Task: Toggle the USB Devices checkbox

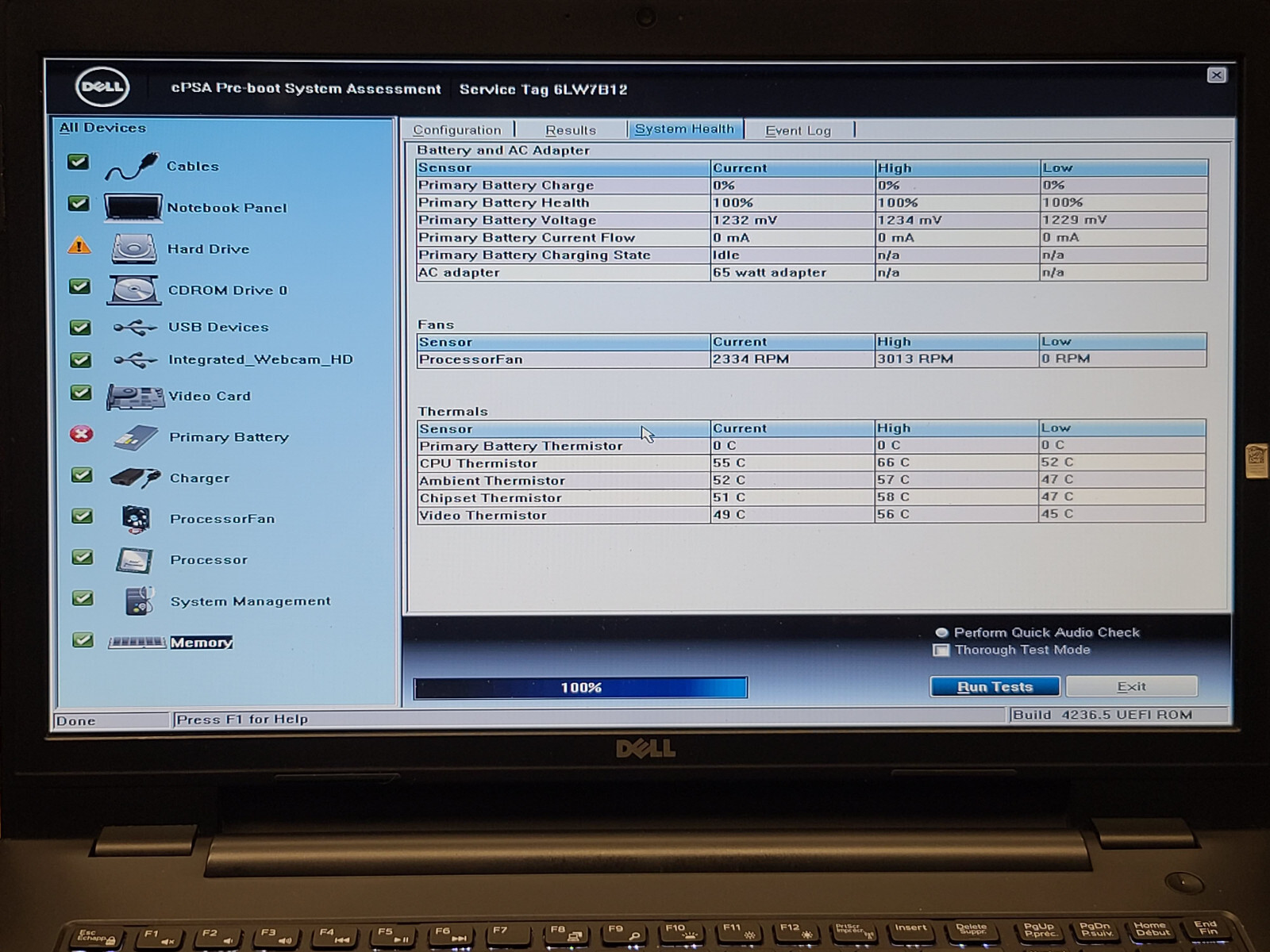Action: (x=79, y=327)
